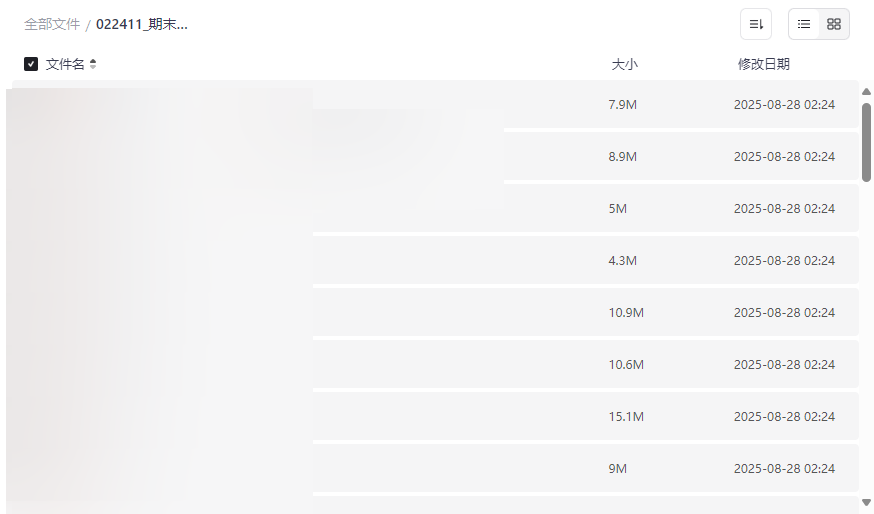The height and width of the screenshot is (514, 874).
Task: Click the 022411_期末... folder breadcrumb
Action: pyautogui.click(x=142, y=24)
